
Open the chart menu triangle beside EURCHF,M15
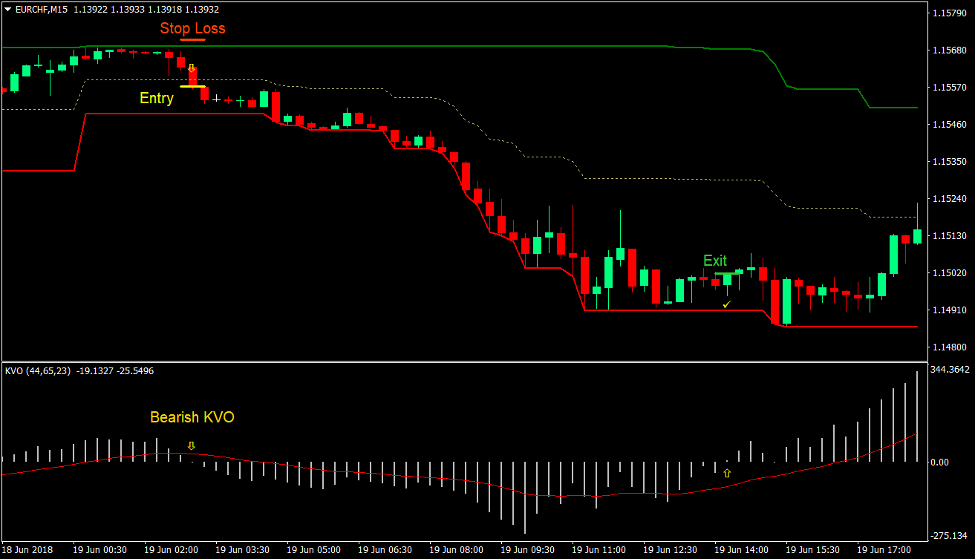pyautogui.click(x=8, y=9)
